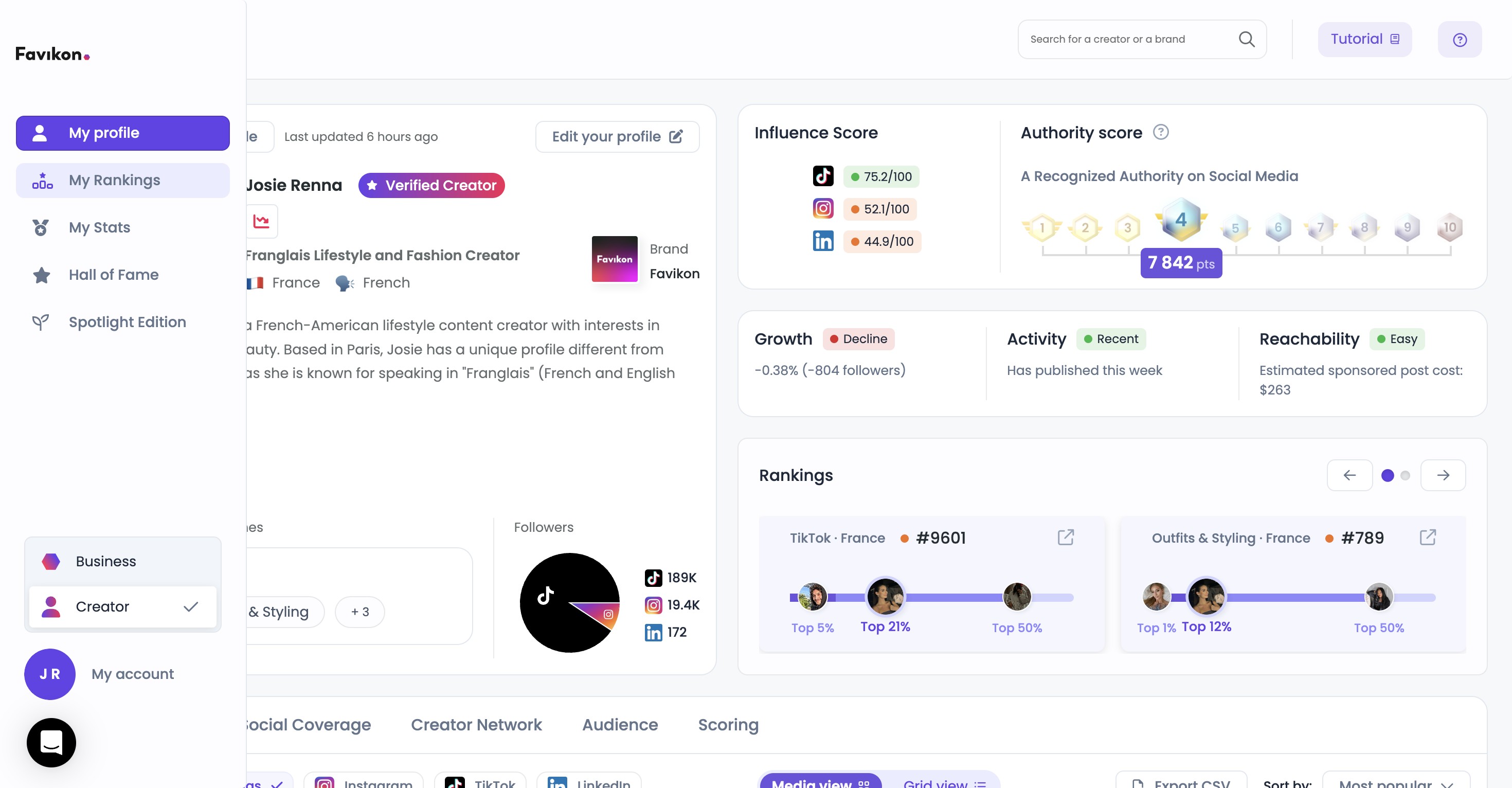This screenshot has height=788, width=1512.
Task: Select the second rankings pagination dot
Action: pos(1405,476)
